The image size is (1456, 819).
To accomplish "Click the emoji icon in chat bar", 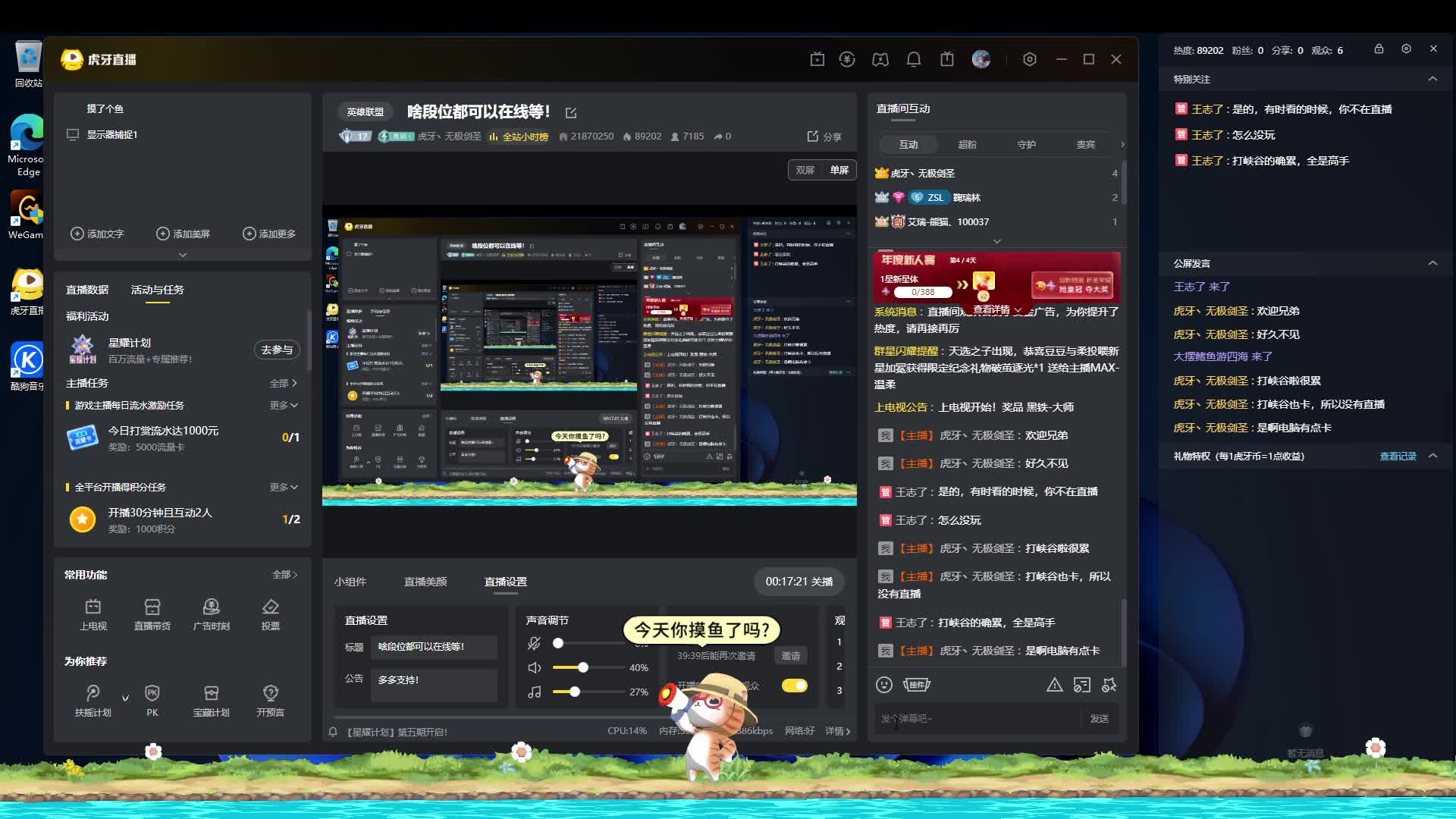I will 884,685.
